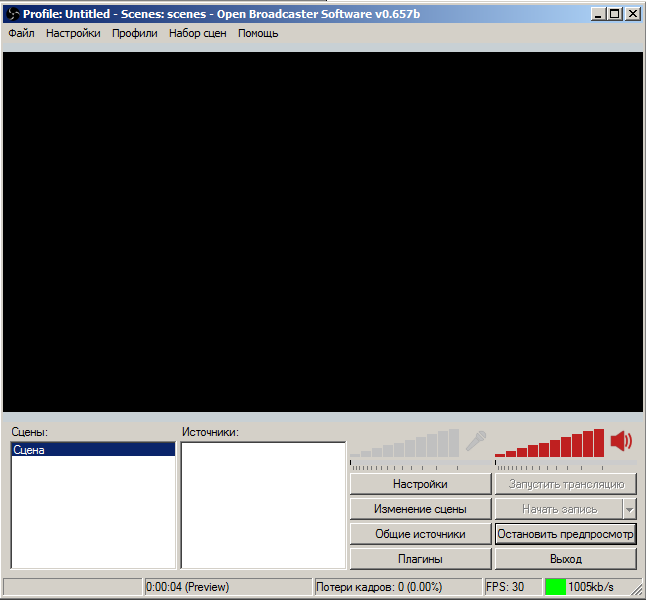Click the 0:00:04 (Preview) status text
This screenshot has height=600, width=646.
[187, 587]
